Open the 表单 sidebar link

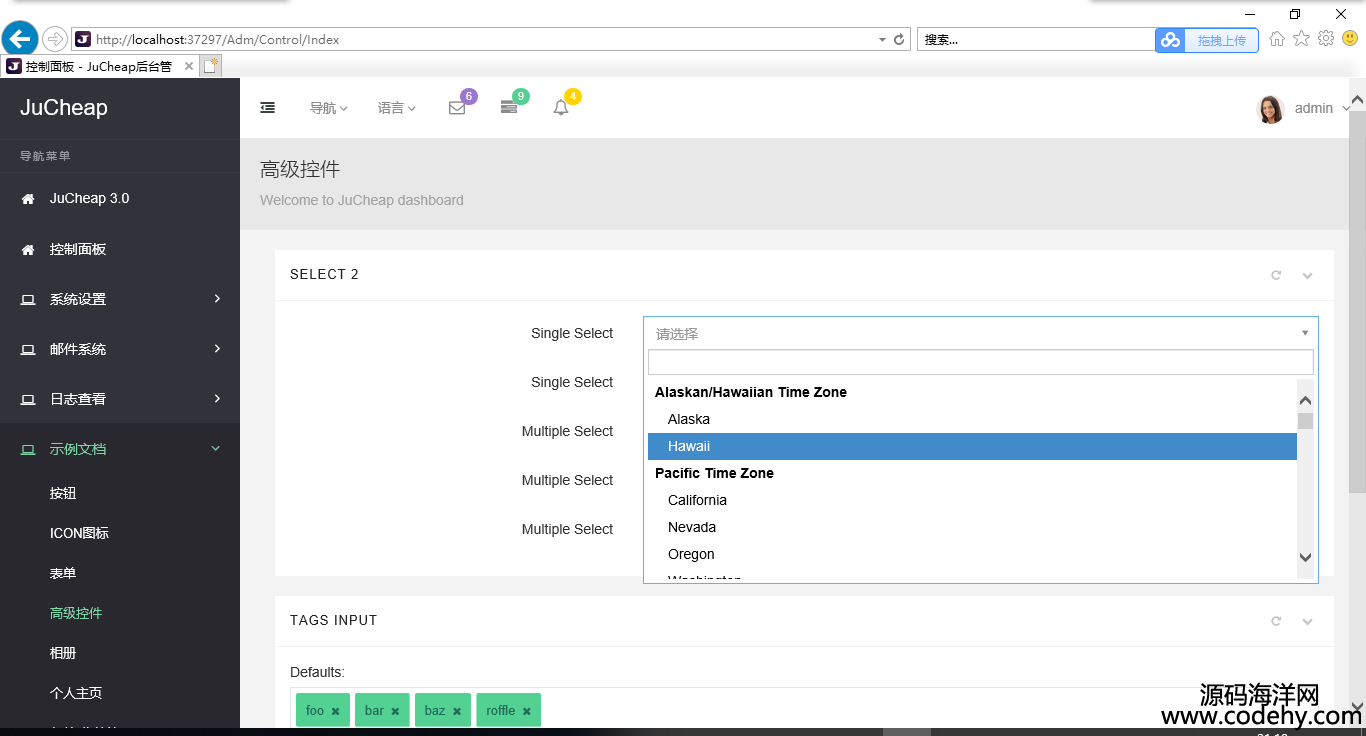(x=63, y=573)
